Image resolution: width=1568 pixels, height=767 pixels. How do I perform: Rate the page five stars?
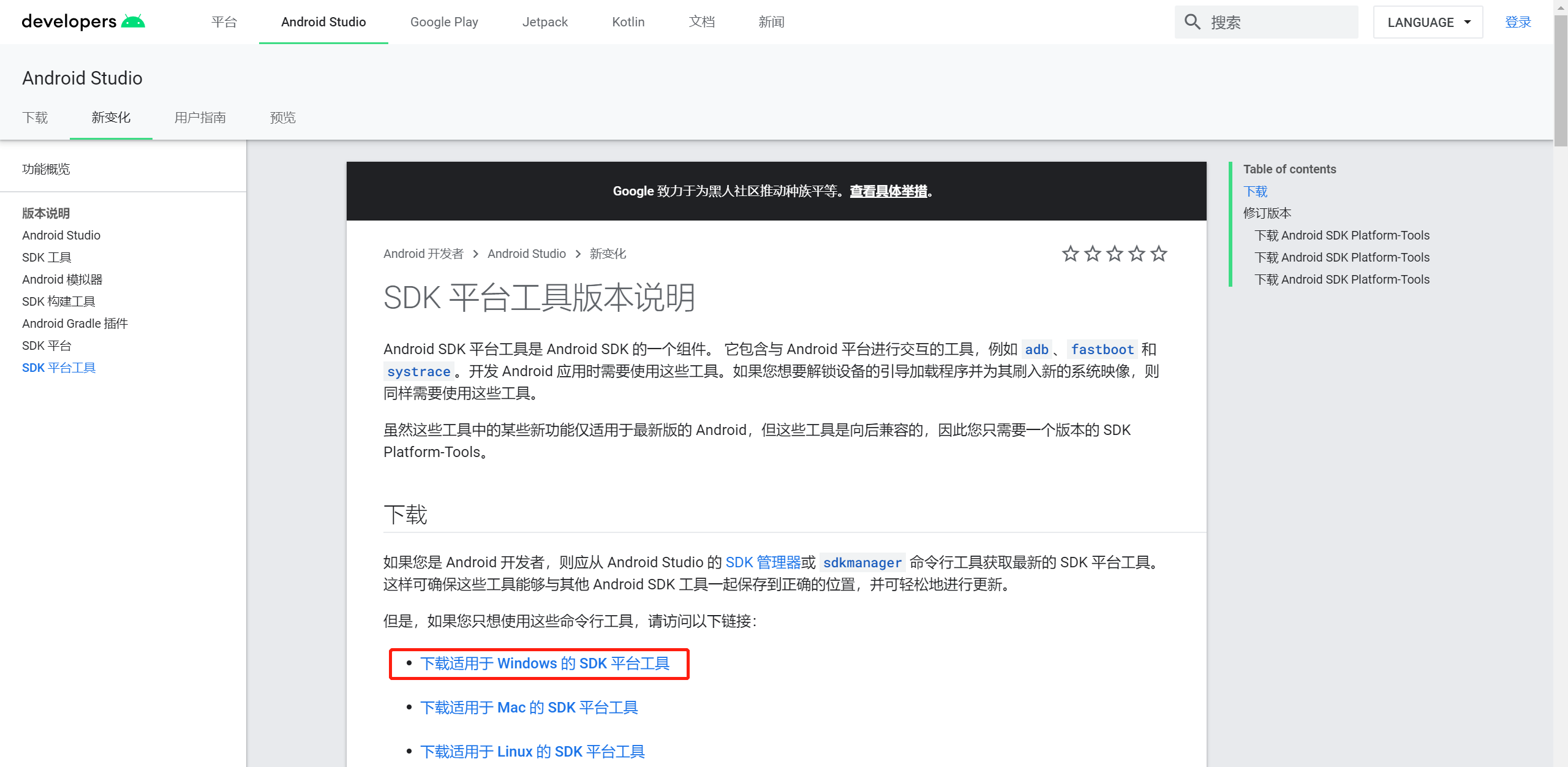(x=1158, y=254)
